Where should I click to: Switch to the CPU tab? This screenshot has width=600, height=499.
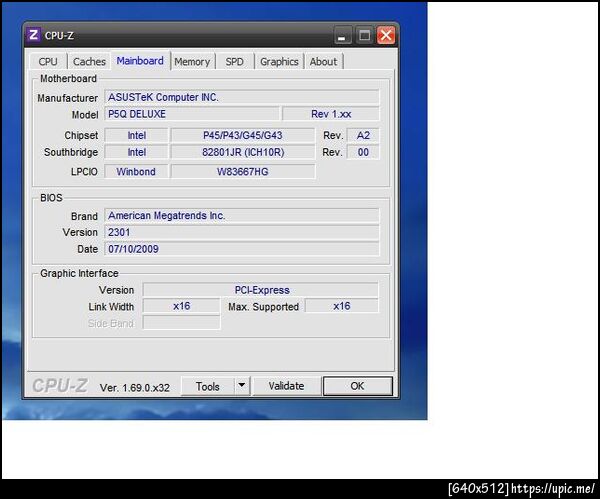pos(48,62)
